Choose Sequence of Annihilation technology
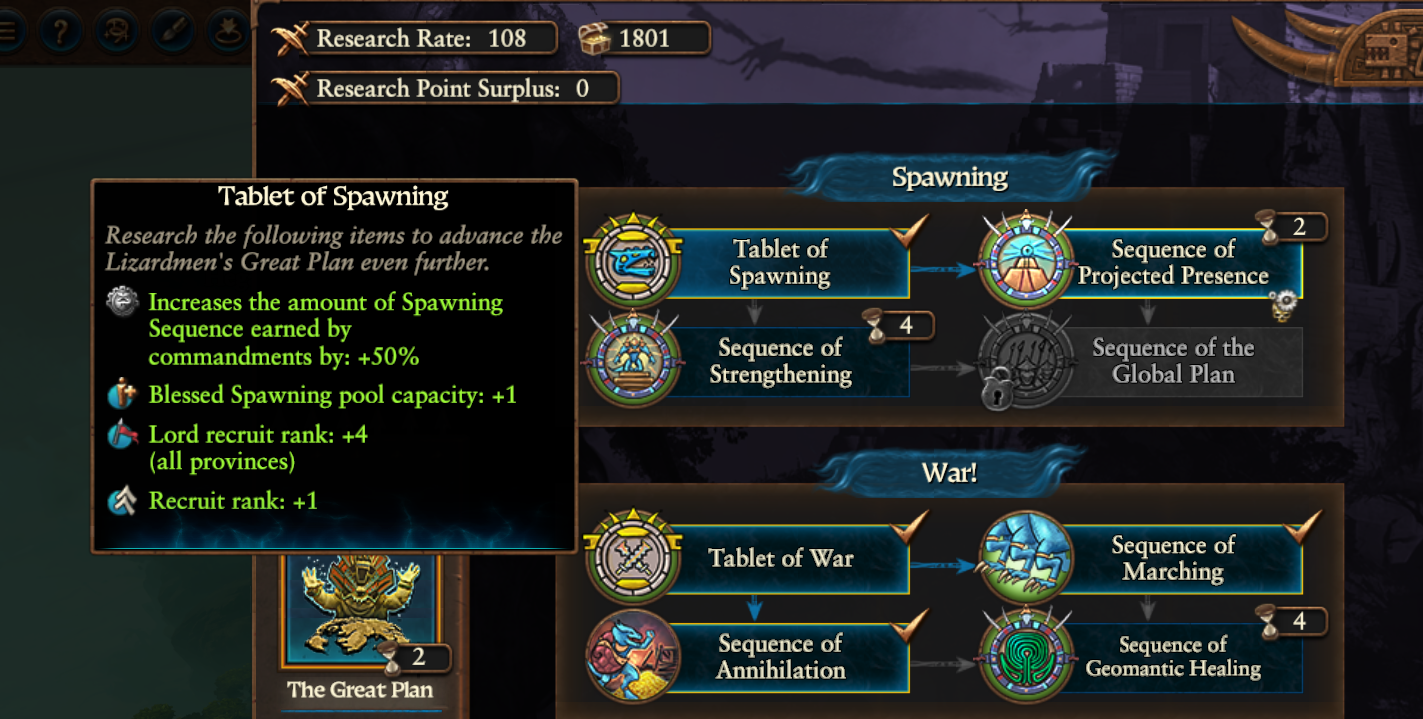This screenshot has height=719, width=1423. (780, 657)
